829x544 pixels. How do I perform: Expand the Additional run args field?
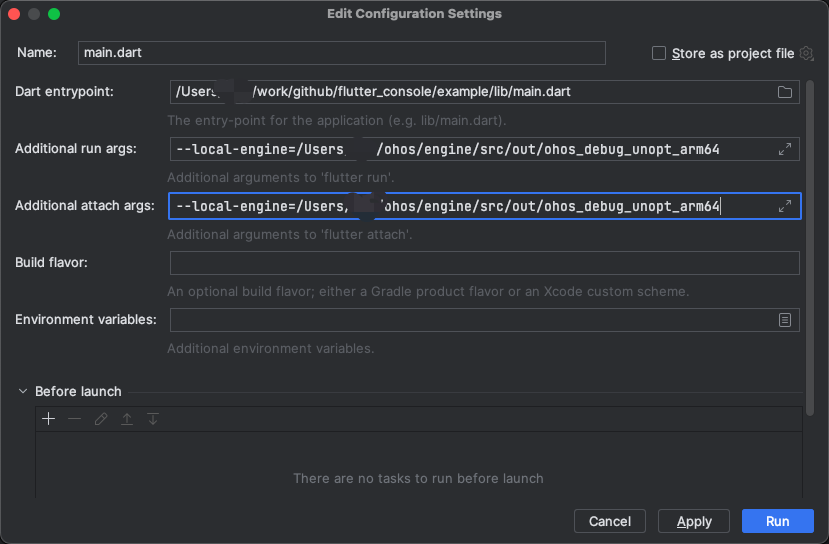[x=785, y=149]
